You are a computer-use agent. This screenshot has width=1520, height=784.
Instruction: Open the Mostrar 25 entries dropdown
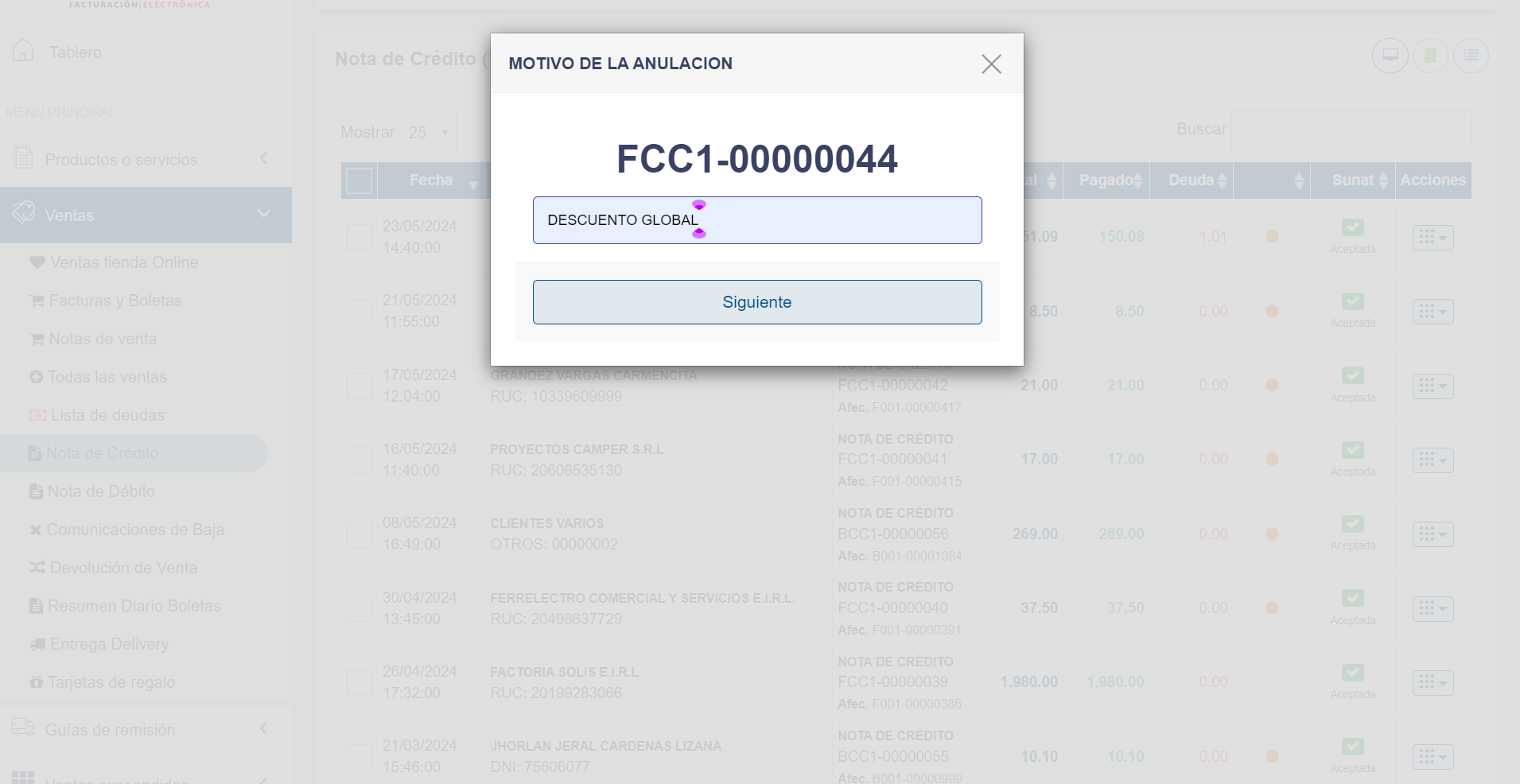[428, 133]
